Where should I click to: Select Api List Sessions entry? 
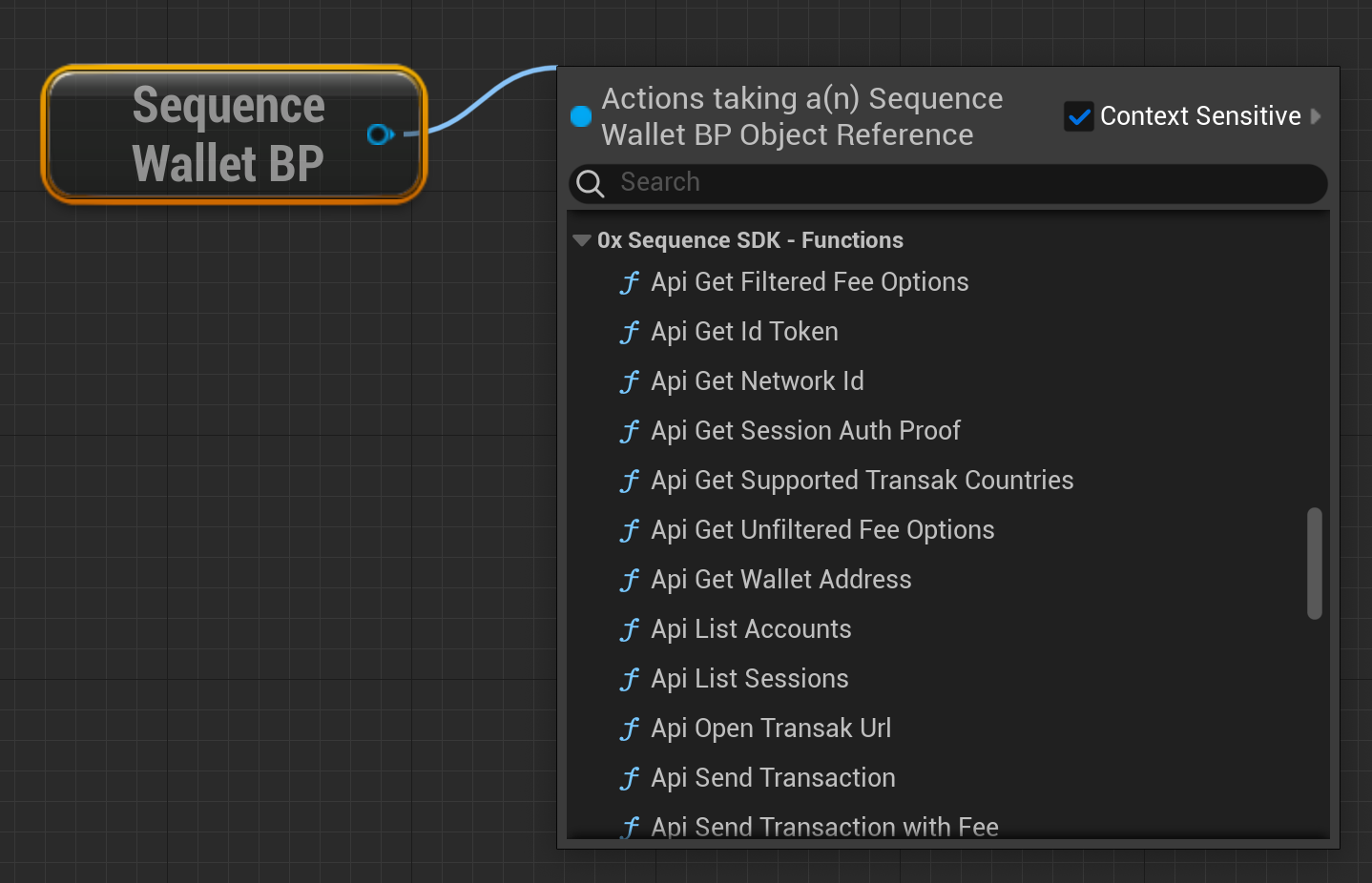coord(749,679)
